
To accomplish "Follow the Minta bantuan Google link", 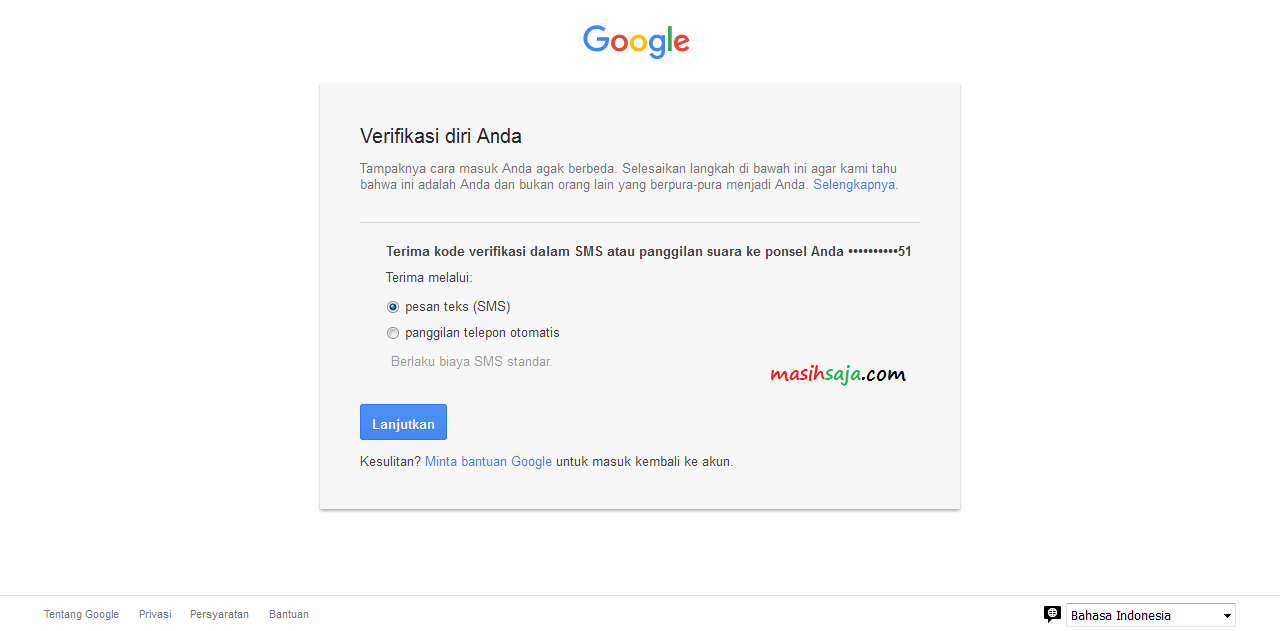I will click(488, 462).
